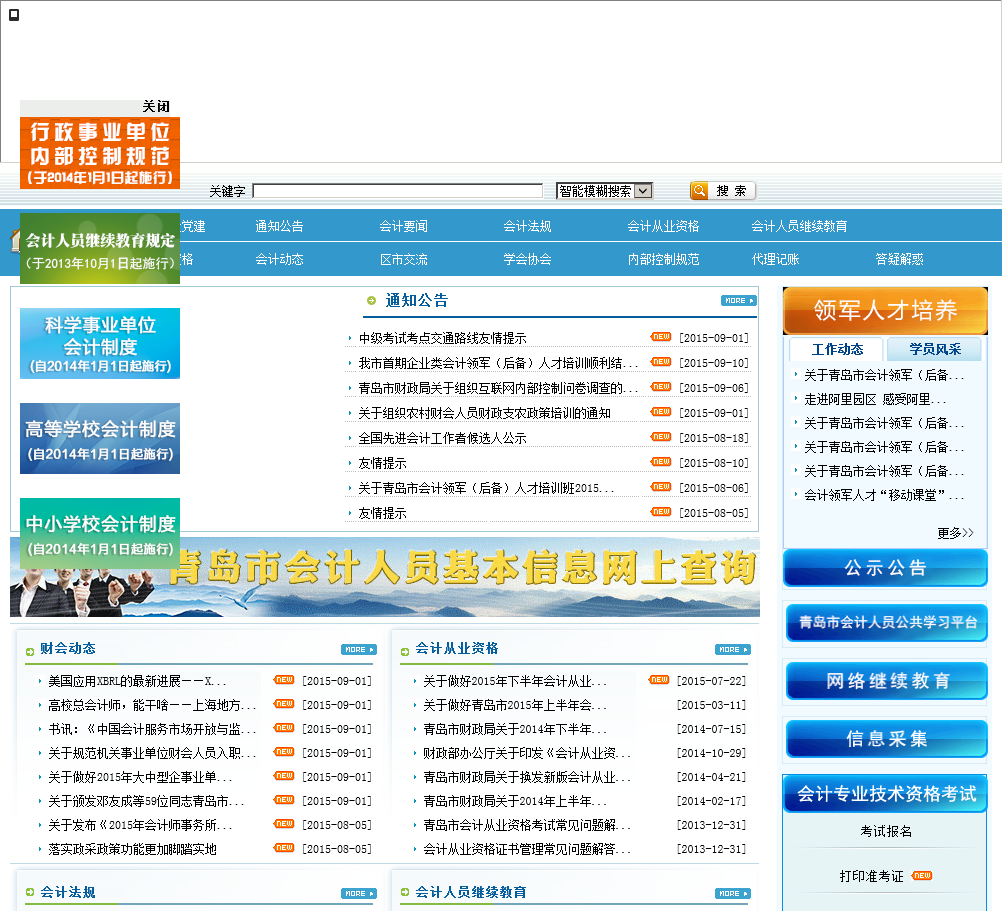Open the 高等学校会计制度 banner

[100, 439]
